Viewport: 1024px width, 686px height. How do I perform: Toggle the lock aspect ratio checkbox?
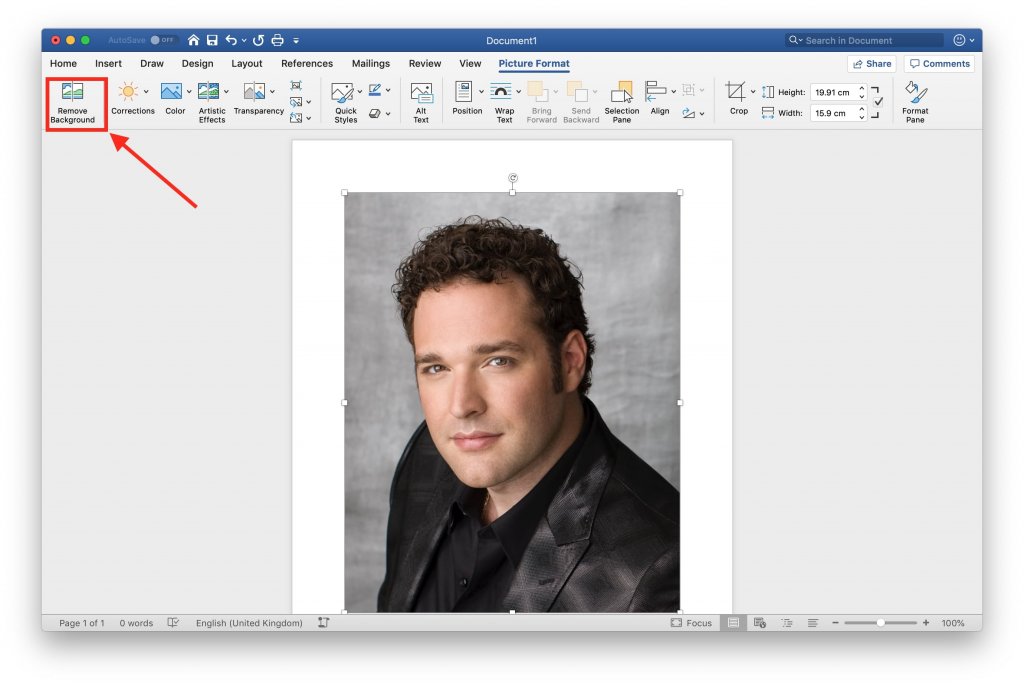877,101
